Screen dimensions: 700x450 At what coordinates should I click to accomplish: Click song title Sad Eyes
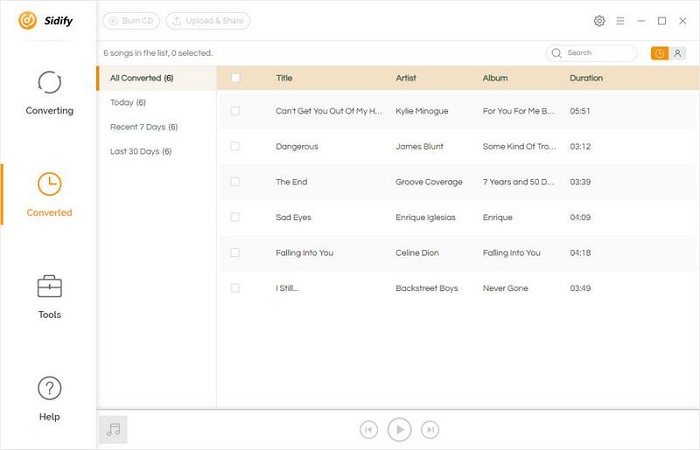pyautogui.click(x=293, y=217)
